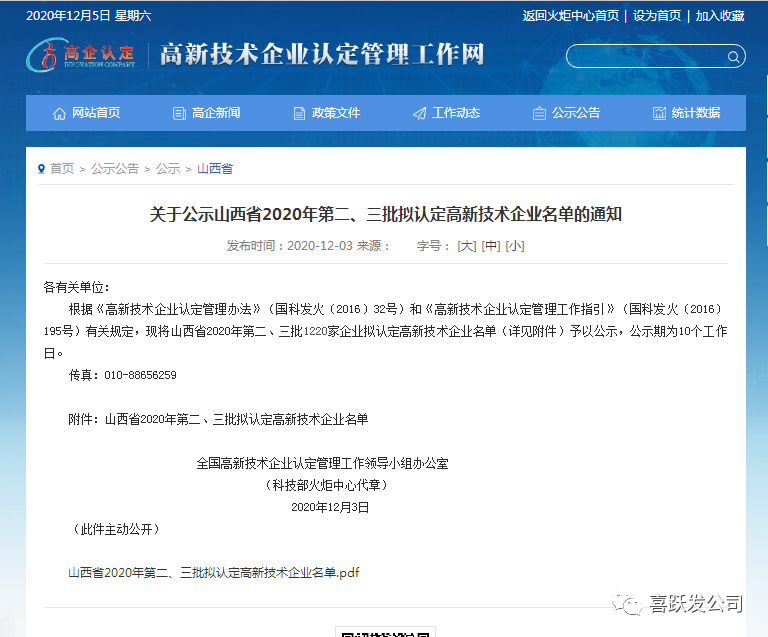Click the location pin breadcrumb icon

[42, 169]
